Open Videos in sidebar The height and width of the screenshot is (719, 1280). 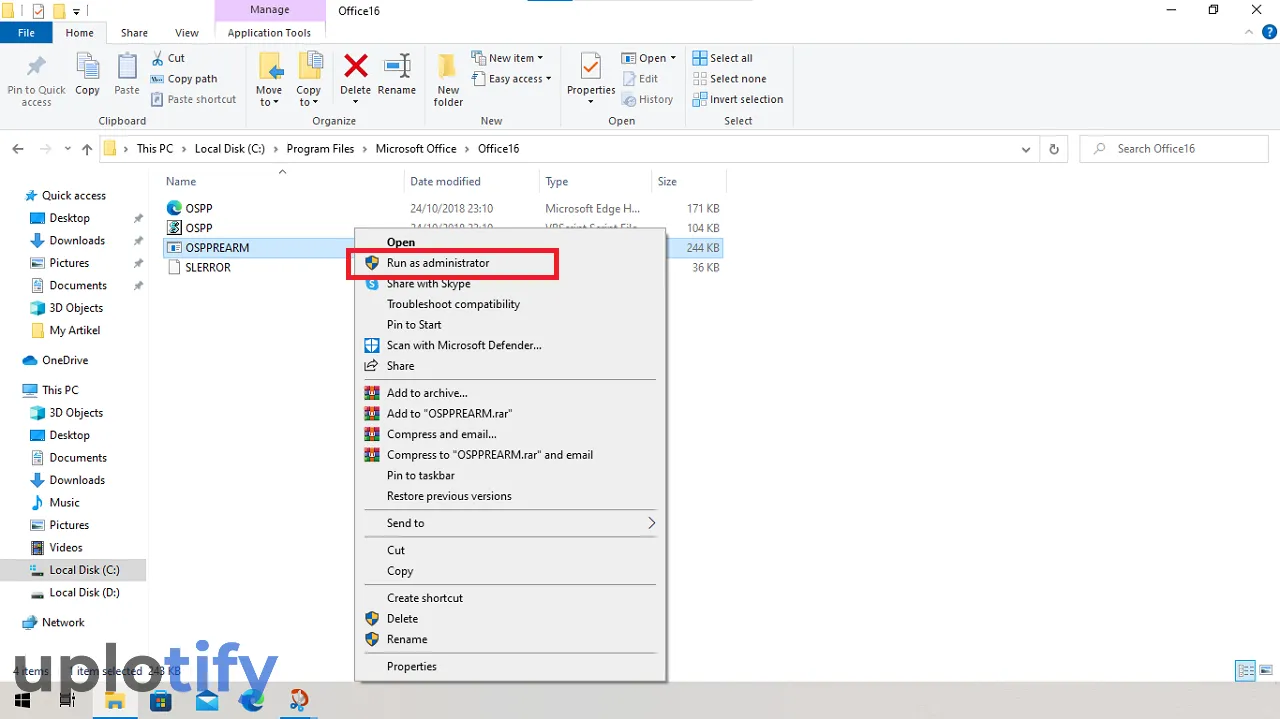66,548
